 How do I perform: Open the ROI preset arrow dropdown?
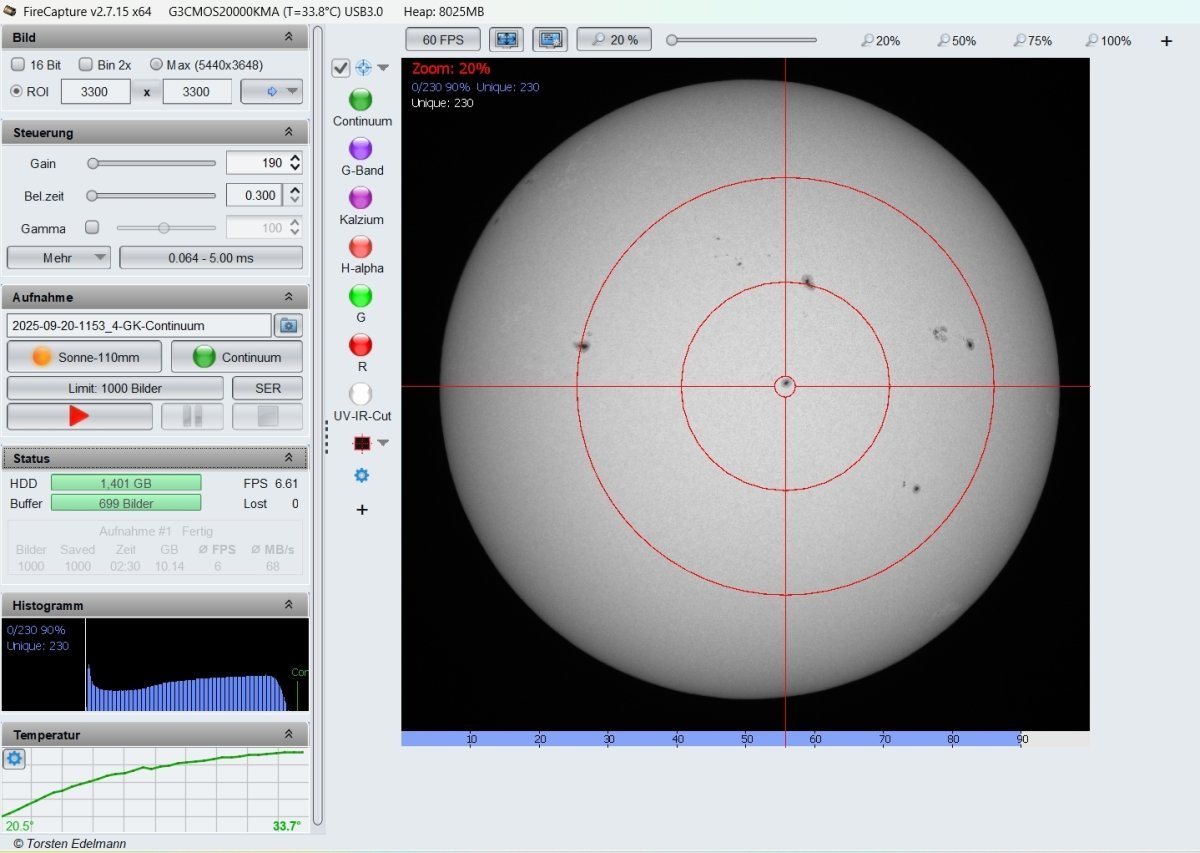coord(271,92)
